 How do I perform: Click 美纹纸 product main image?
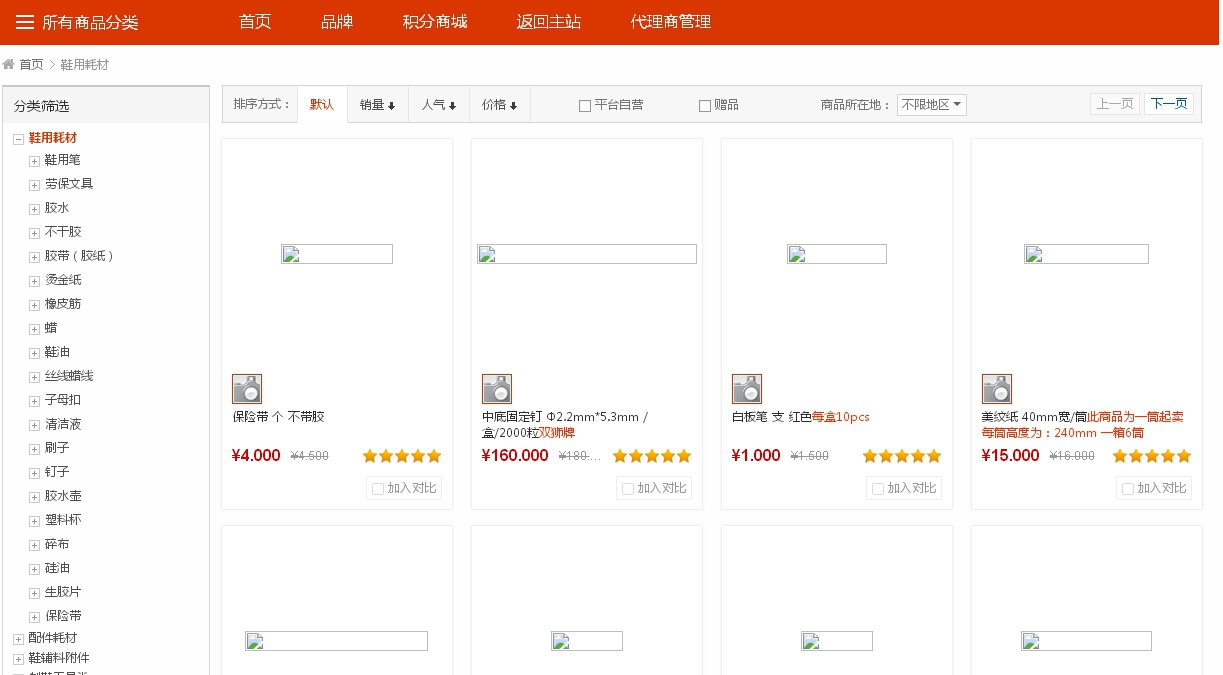click(1086, 254)
